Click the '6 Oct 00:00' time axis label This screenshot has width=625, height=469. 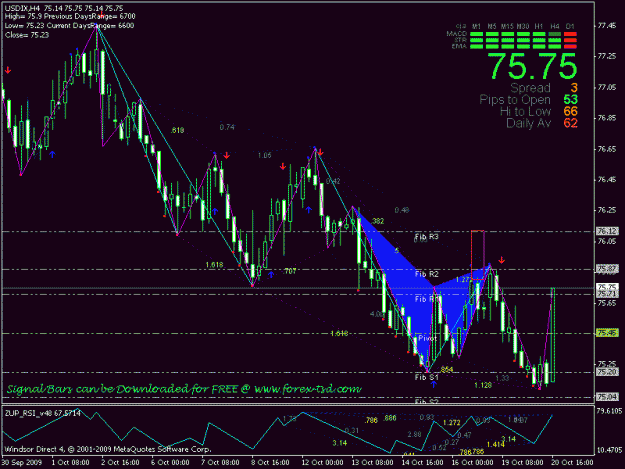170,462
